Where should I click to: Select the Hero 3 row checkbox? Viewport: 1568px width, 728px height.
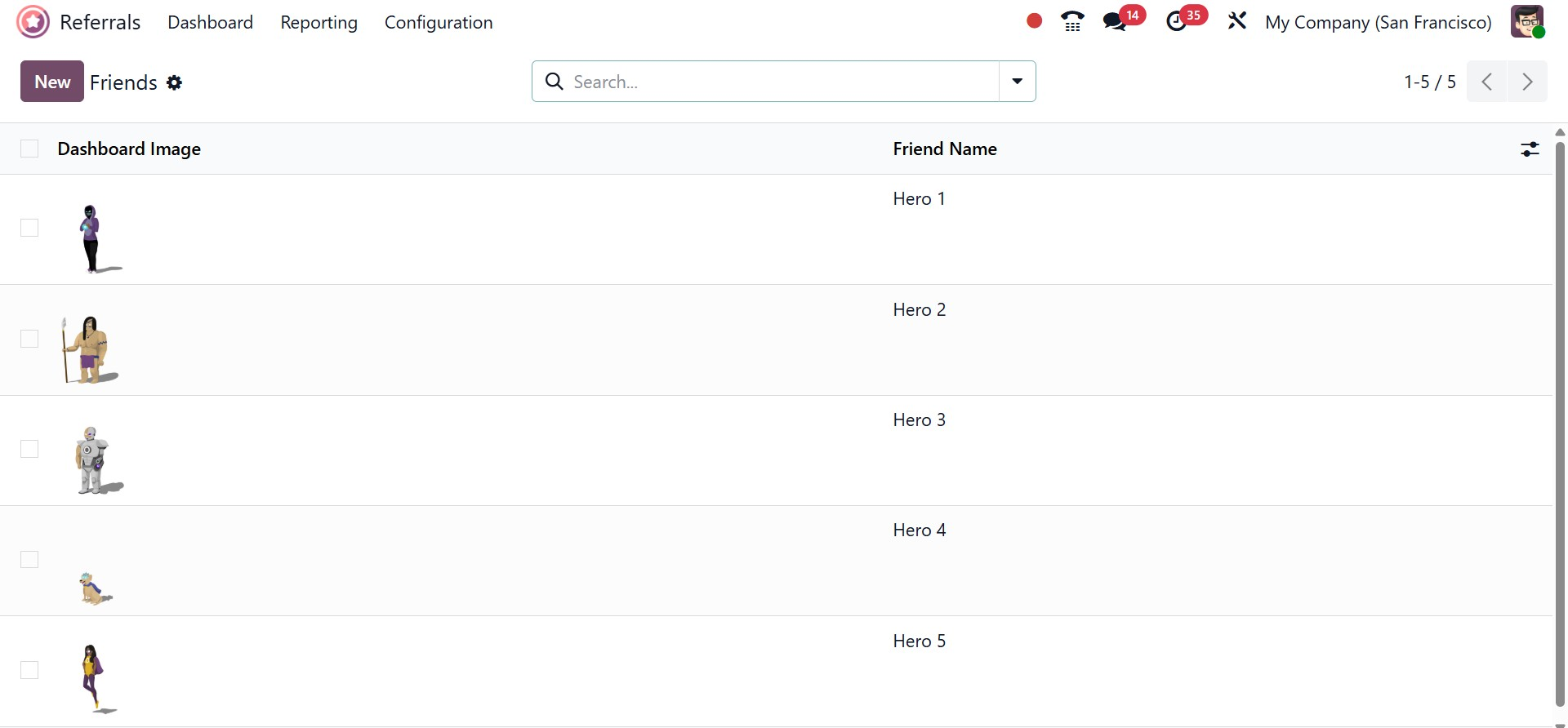[x=29, y=449]
